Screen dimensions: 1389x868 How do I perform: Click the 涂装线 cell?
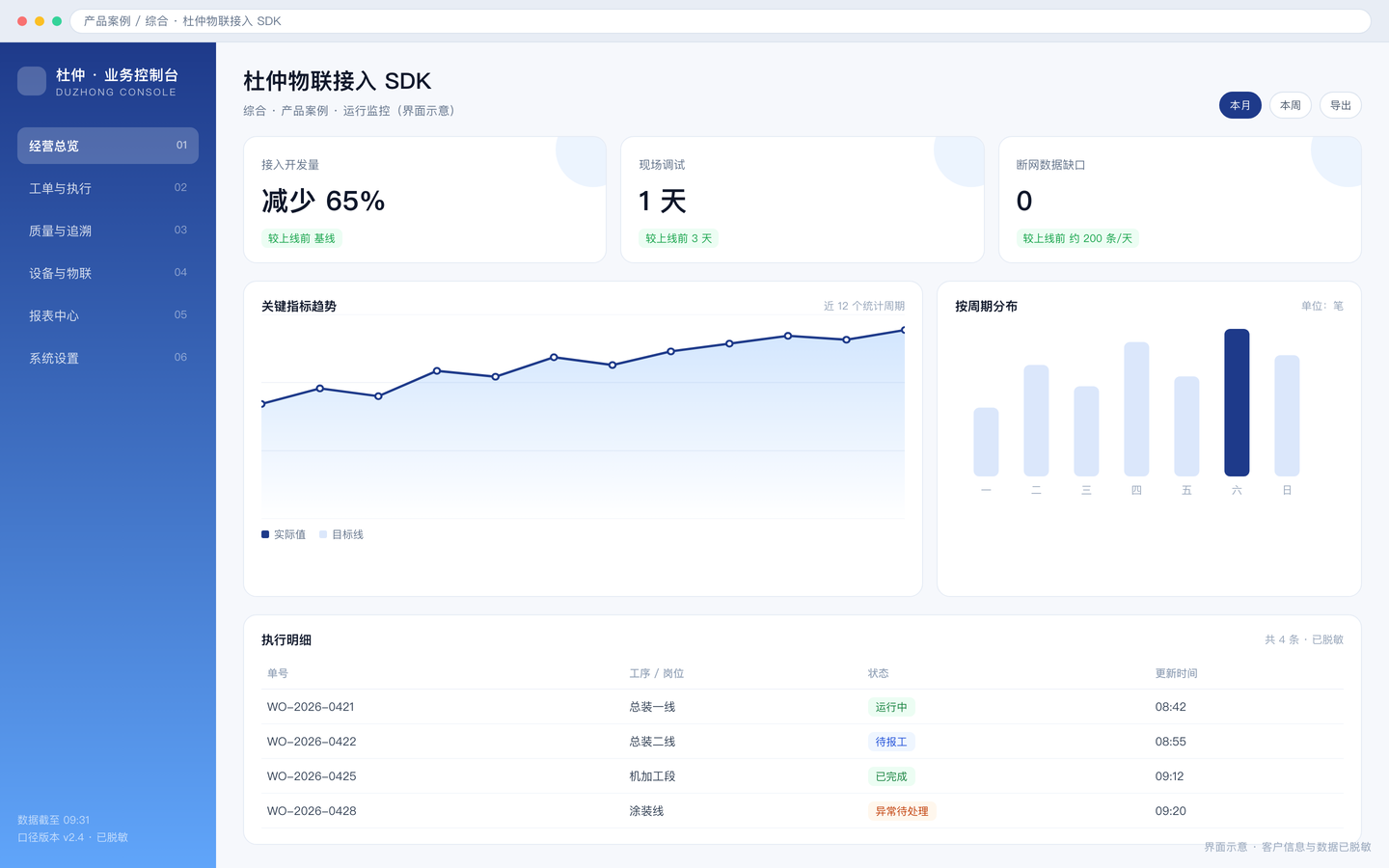click(646, 811)
